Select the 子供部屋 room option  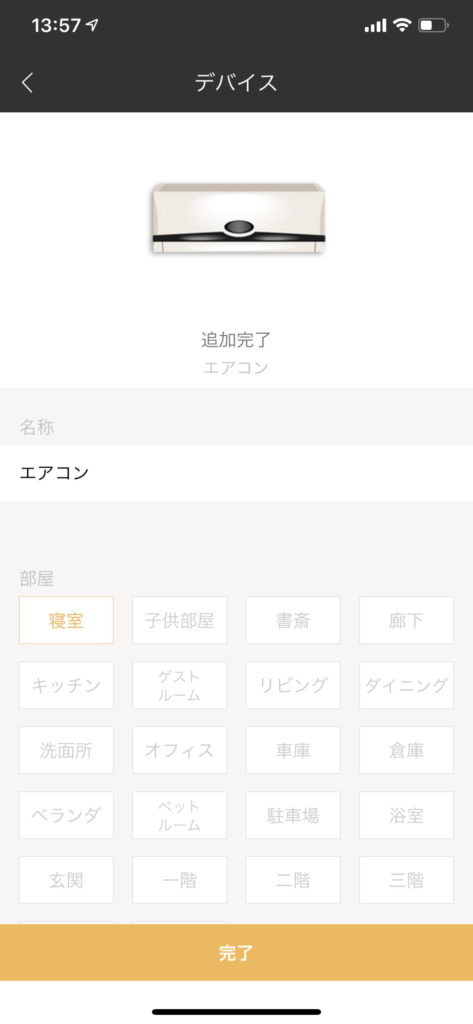tap(180, 620)
